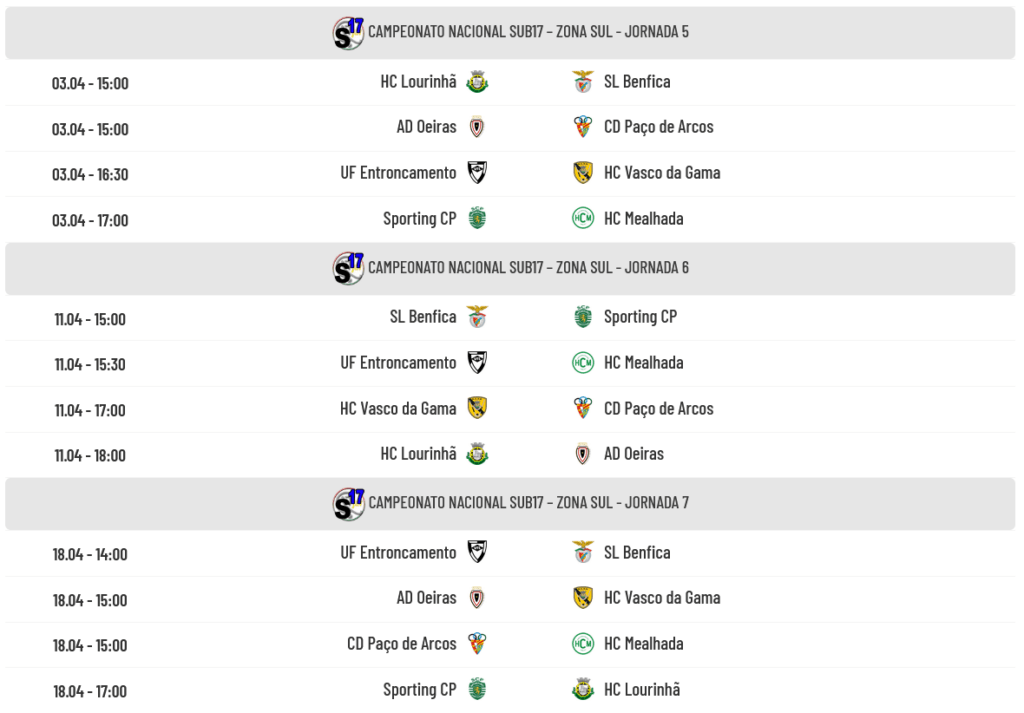Select CD Paço de Arcos crest in 11.04 fixture

pos(583,408)
